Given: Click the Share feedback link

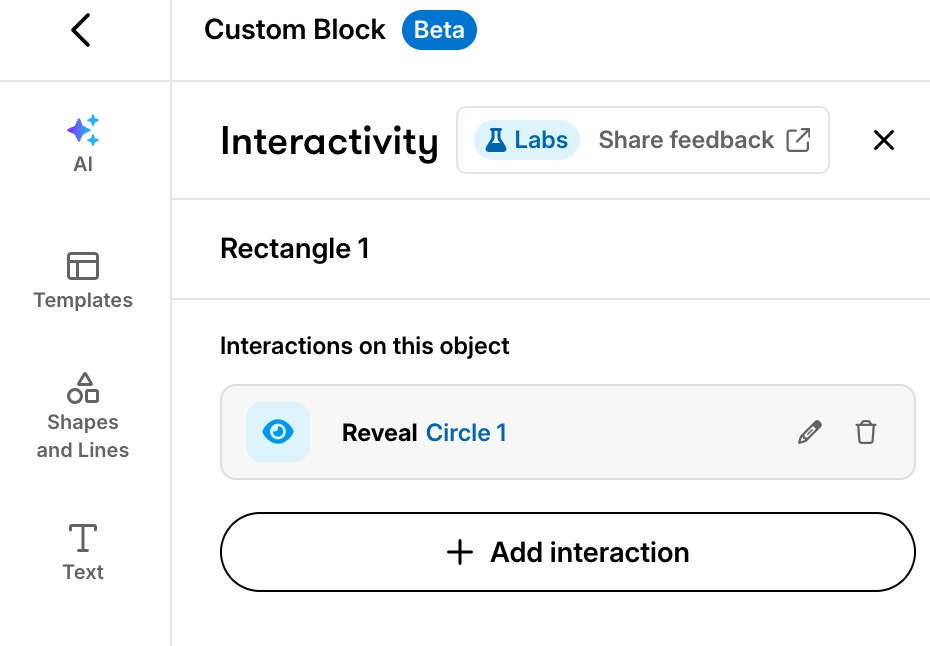Looking at the screenshot, I should click(686, 140).
